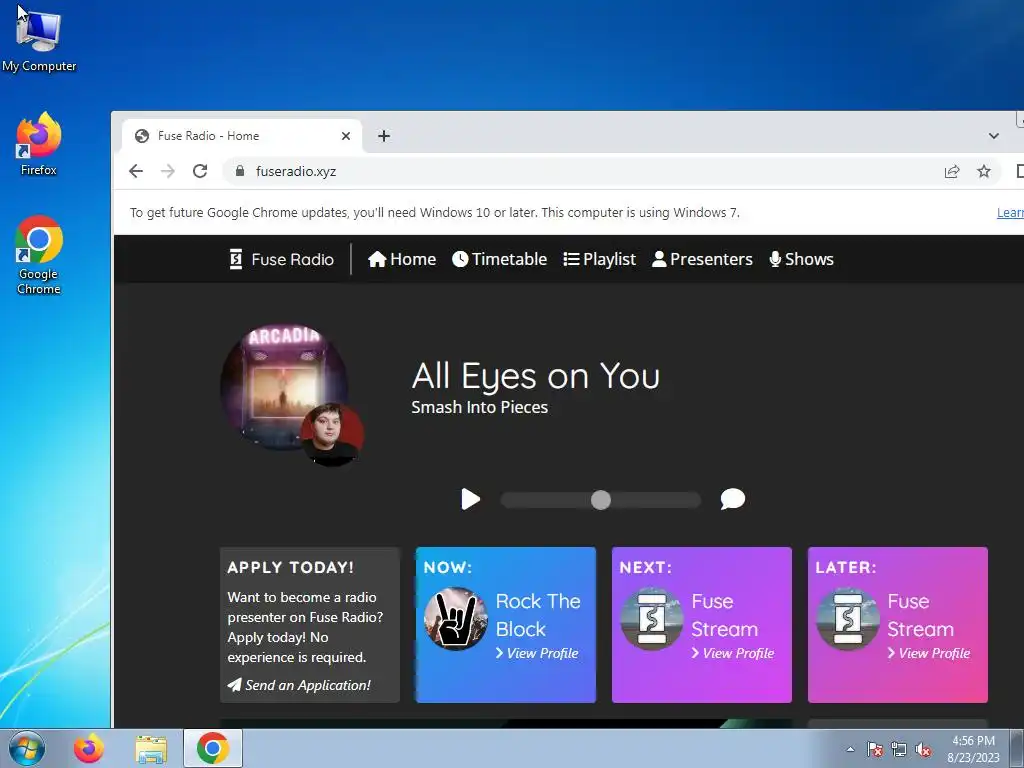
Task: Open the Presenters nav item
Action: pyautogui.click(x=703, y=259)
